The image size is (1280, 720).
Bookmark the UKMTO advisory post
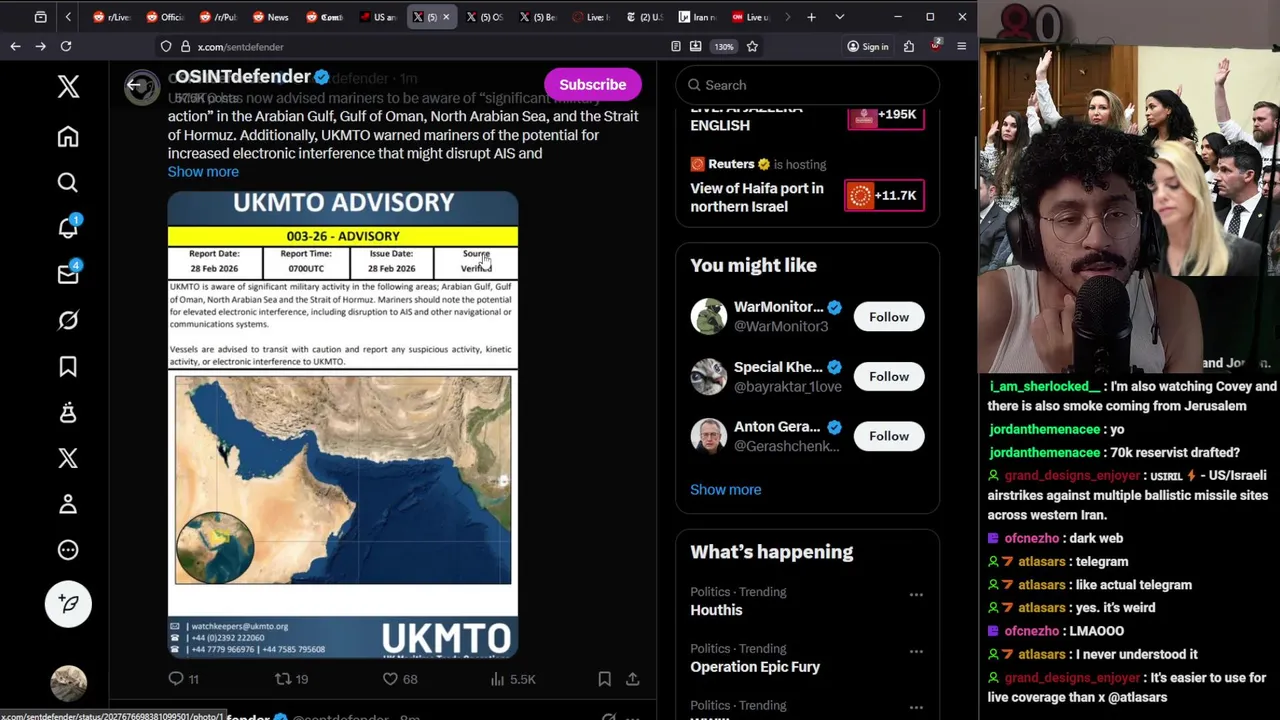pyautogui.click(x=604, y=679)
